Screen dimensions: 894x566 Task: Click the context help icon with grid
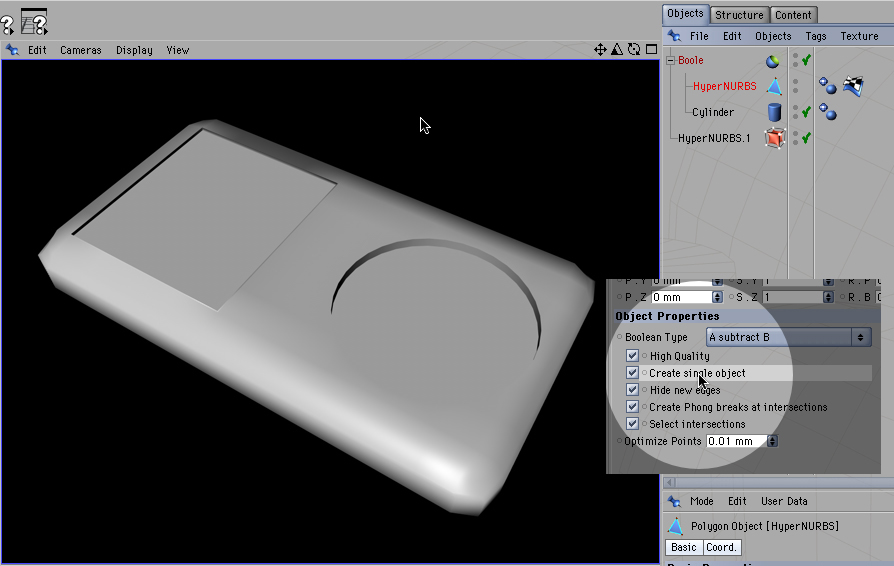(x=34, y=22)
